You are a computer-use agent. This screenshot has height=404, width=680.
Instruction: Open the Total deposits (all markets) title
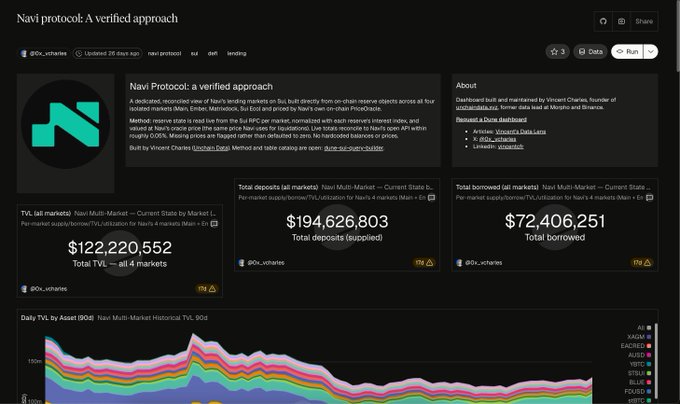pyautogui.click(x=278, y=187)
